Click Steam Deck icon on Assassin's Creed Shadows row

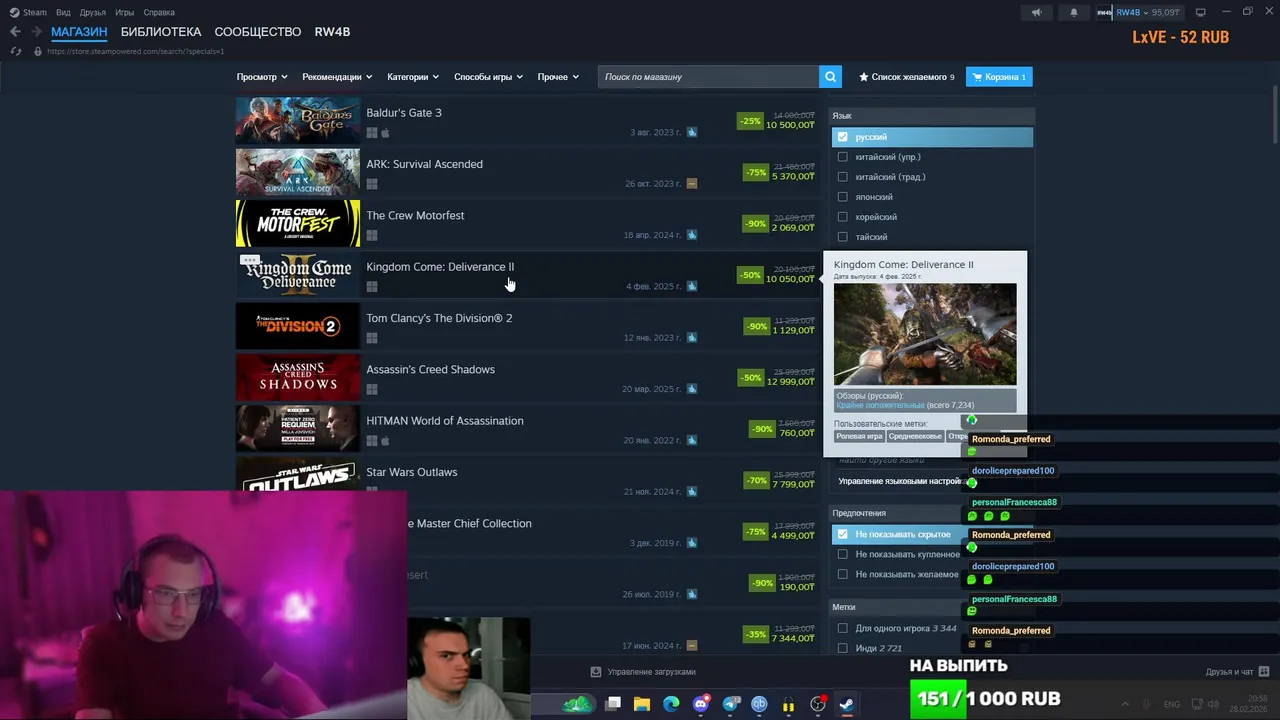point(692,389)
